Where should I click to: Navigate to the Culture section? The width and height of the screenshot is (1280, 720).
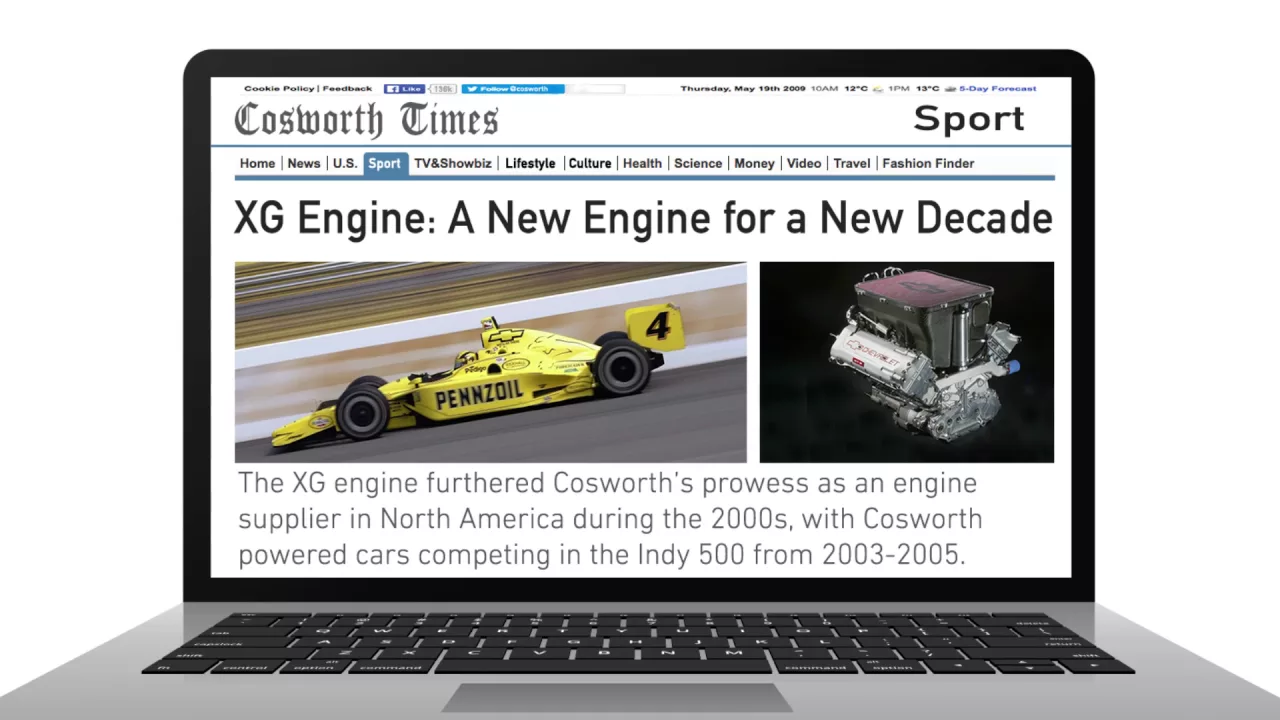590,163
